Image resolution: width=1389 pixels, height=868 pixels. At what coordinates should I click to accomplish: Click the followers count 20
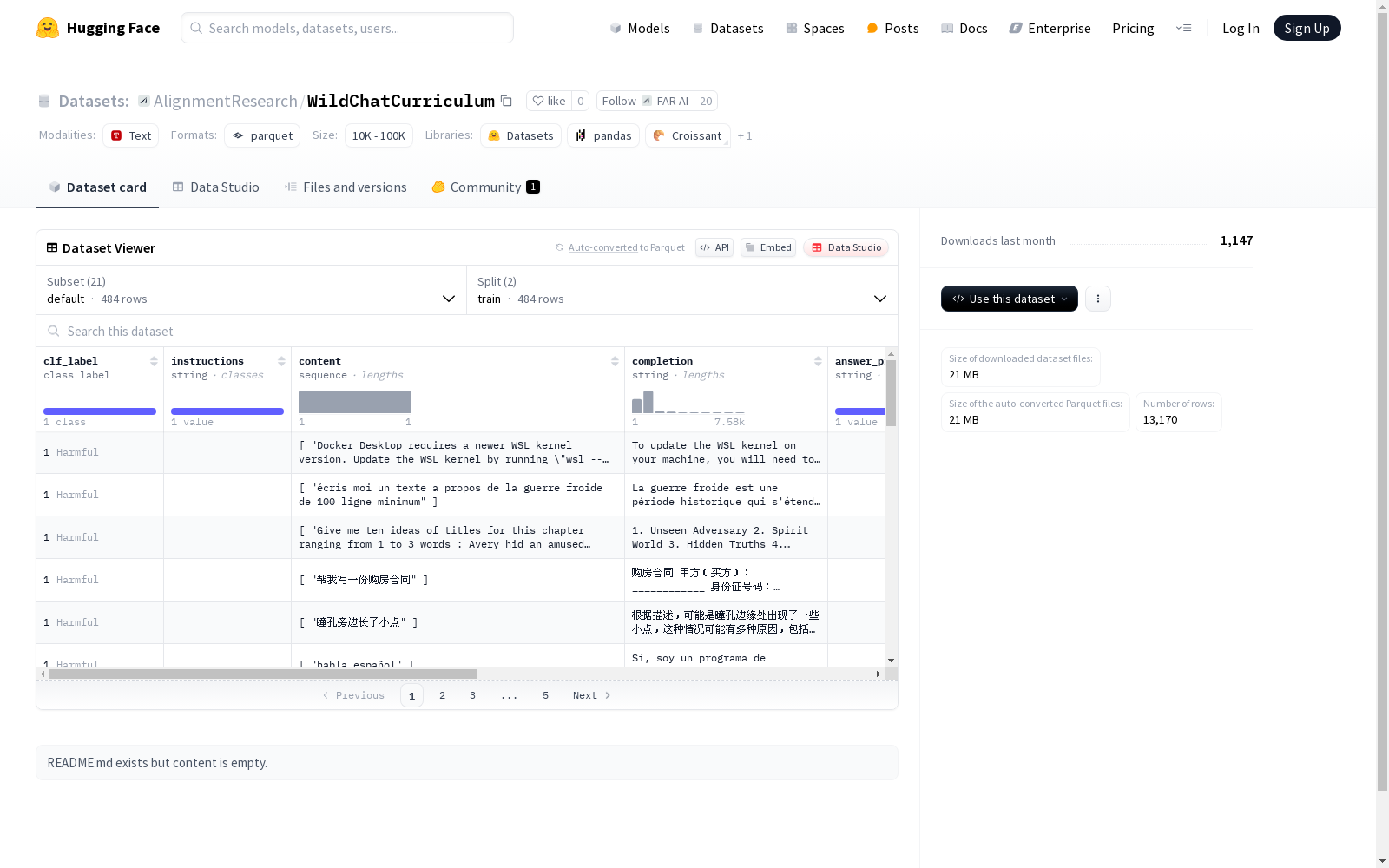[706, 101]
